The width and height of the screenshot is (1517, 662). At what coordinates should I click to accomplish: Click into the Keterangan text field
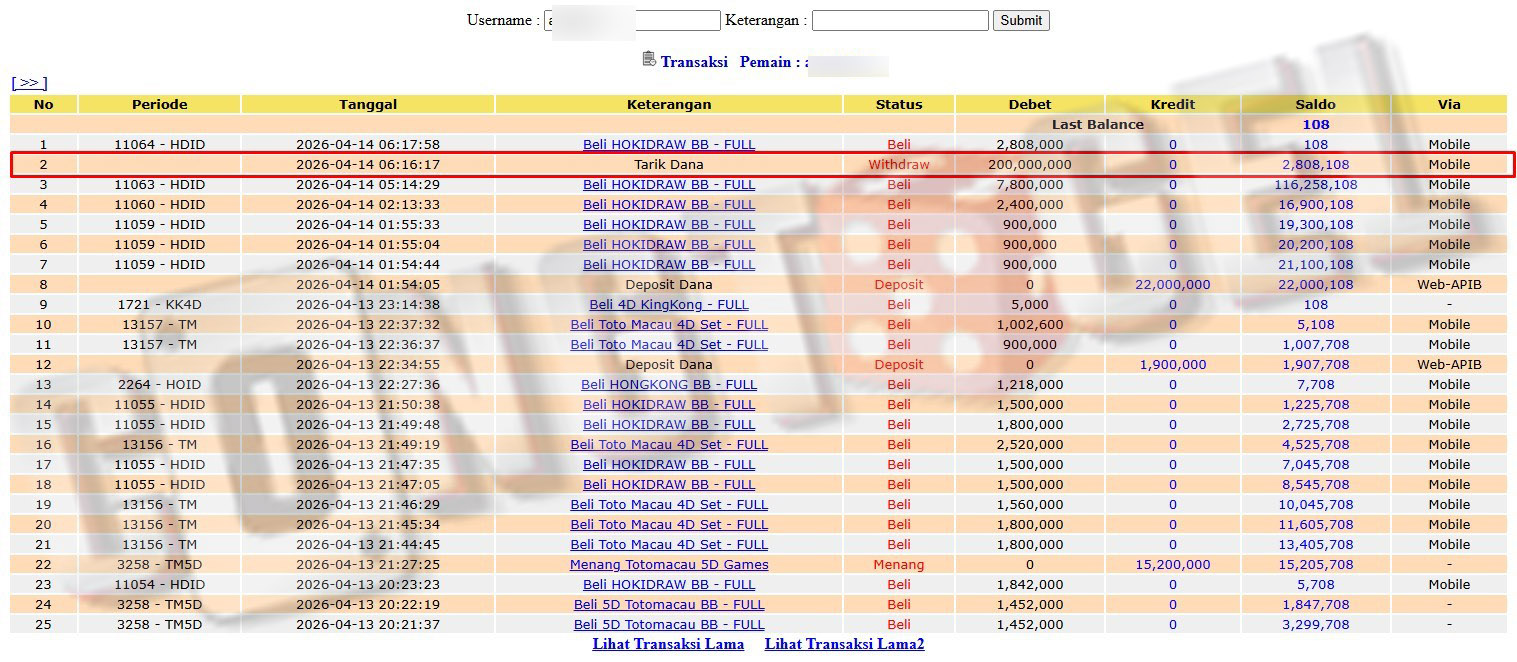click(899, 20)
